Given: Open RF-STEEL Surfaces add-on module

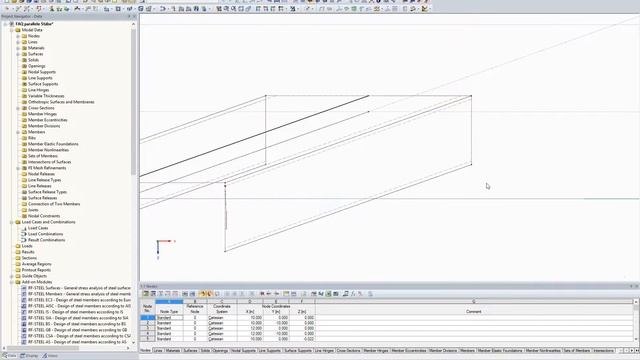Looking at the screenshot, I should [x=79, y=288].
